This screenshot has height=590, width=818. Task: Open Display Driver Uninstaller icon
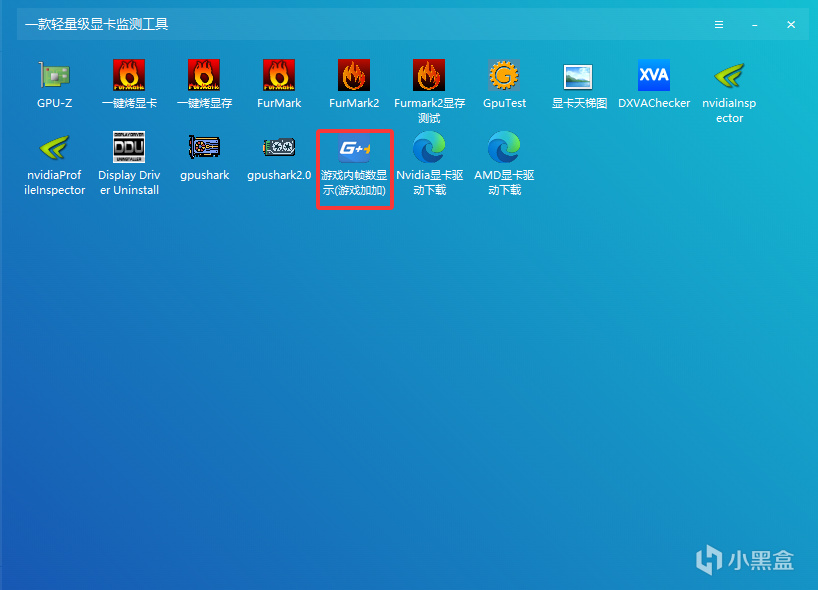click(129, 148)
